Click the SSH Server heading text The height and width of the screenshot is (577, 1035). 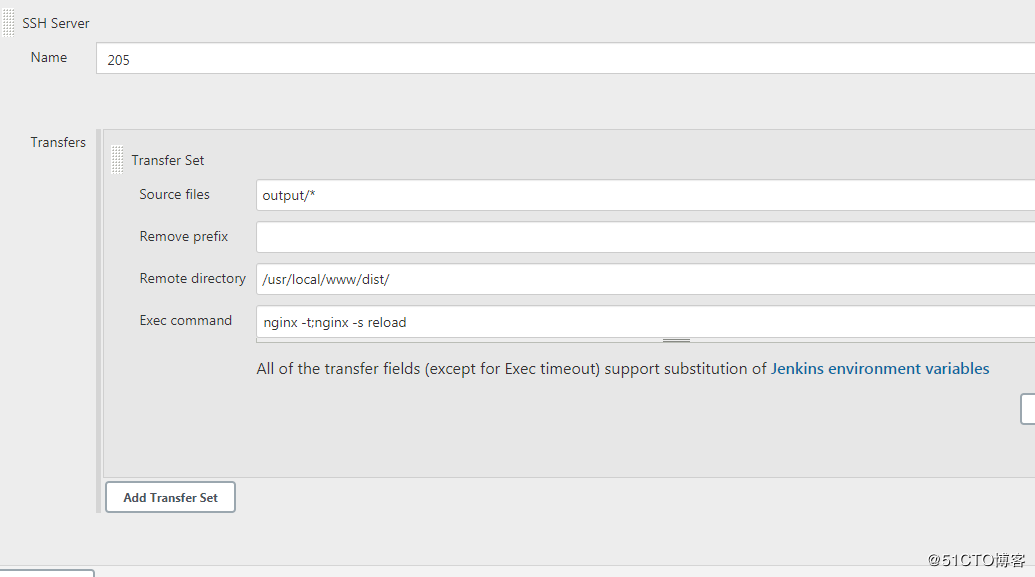56,22
